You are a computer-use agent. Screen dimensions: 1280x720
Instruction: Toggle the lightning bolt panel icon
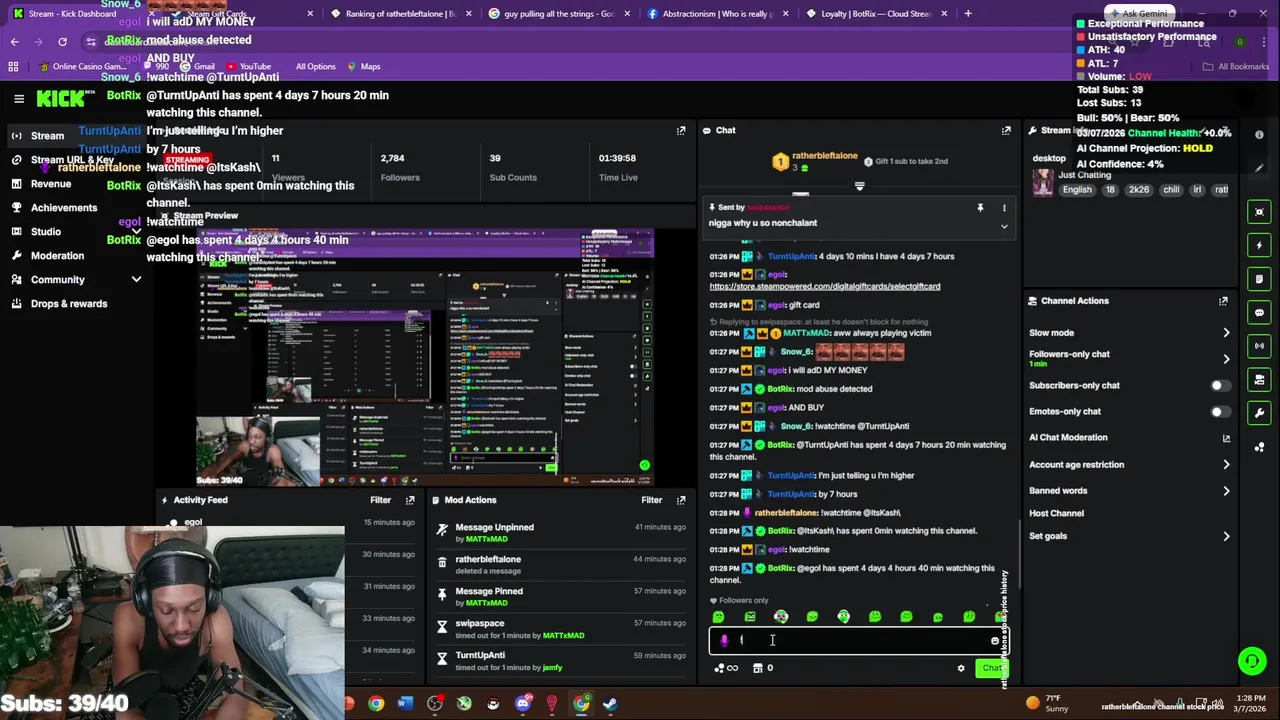tap(1259, 245)
